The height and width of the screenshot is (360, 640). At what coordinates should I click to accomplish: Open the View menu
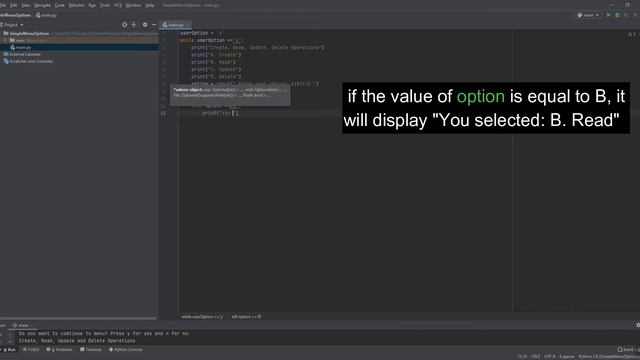coord(26,5)
